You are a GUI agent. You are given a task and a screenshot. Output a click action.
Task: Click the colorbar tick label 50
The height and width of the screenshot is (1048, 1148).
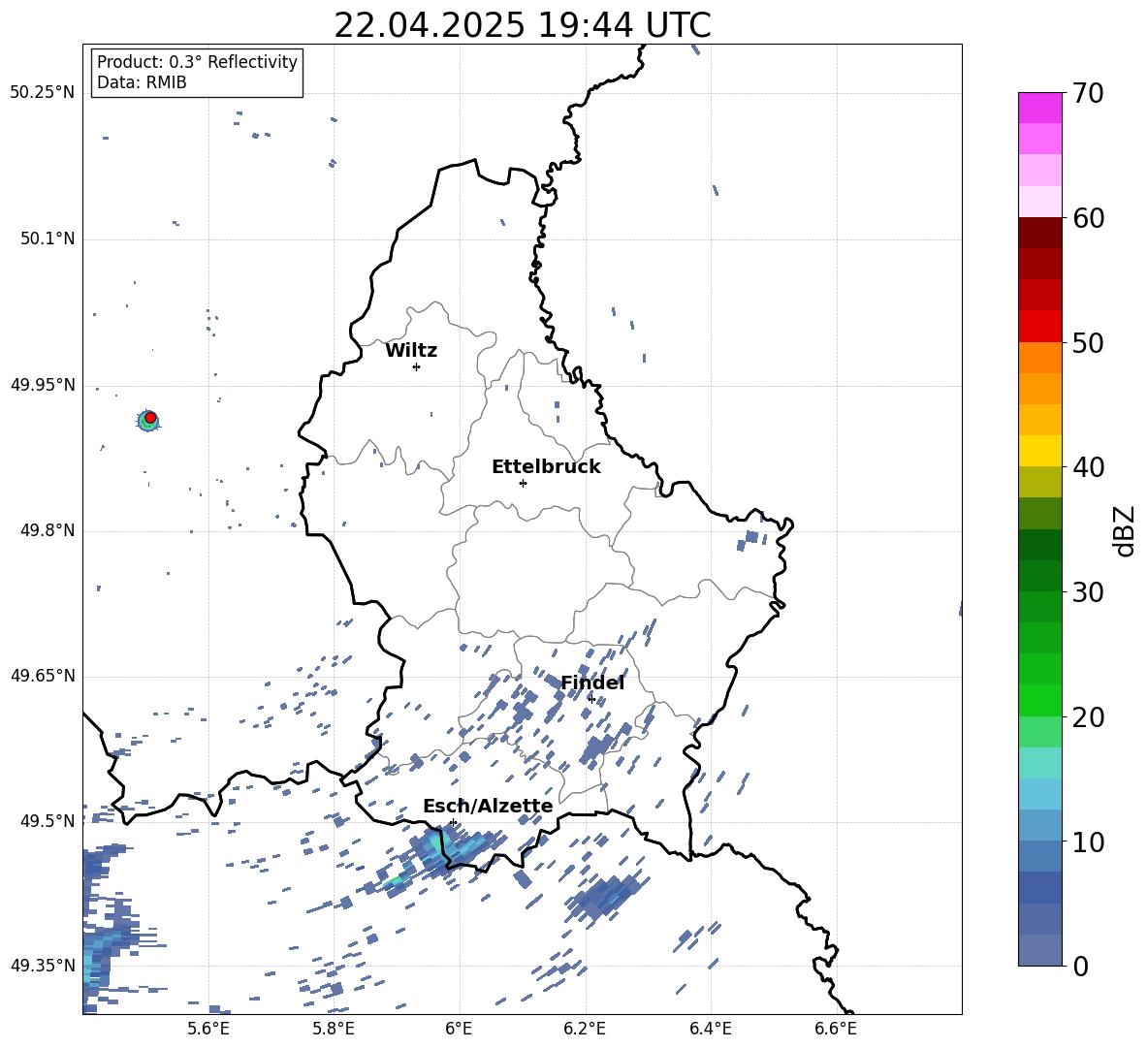1088,343
